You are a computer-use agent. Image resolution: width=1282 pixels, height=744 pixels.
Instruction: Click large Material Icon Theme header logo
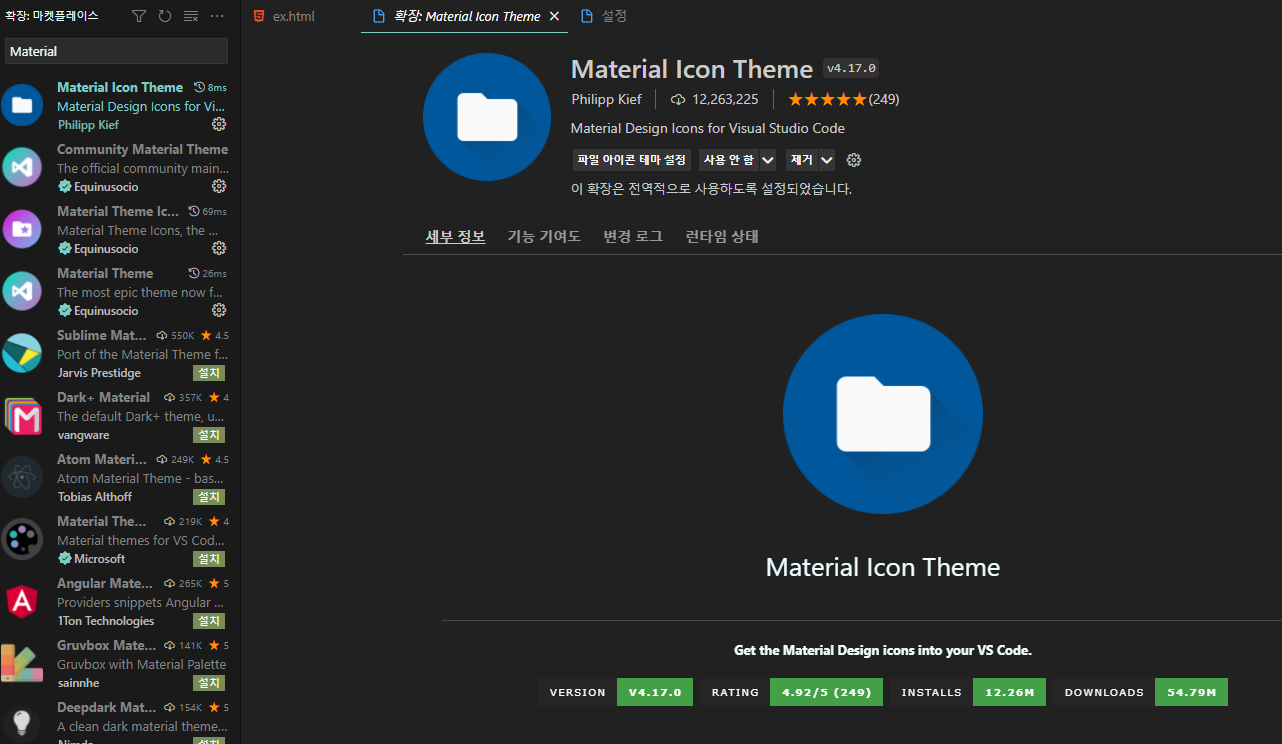[487, 117]
